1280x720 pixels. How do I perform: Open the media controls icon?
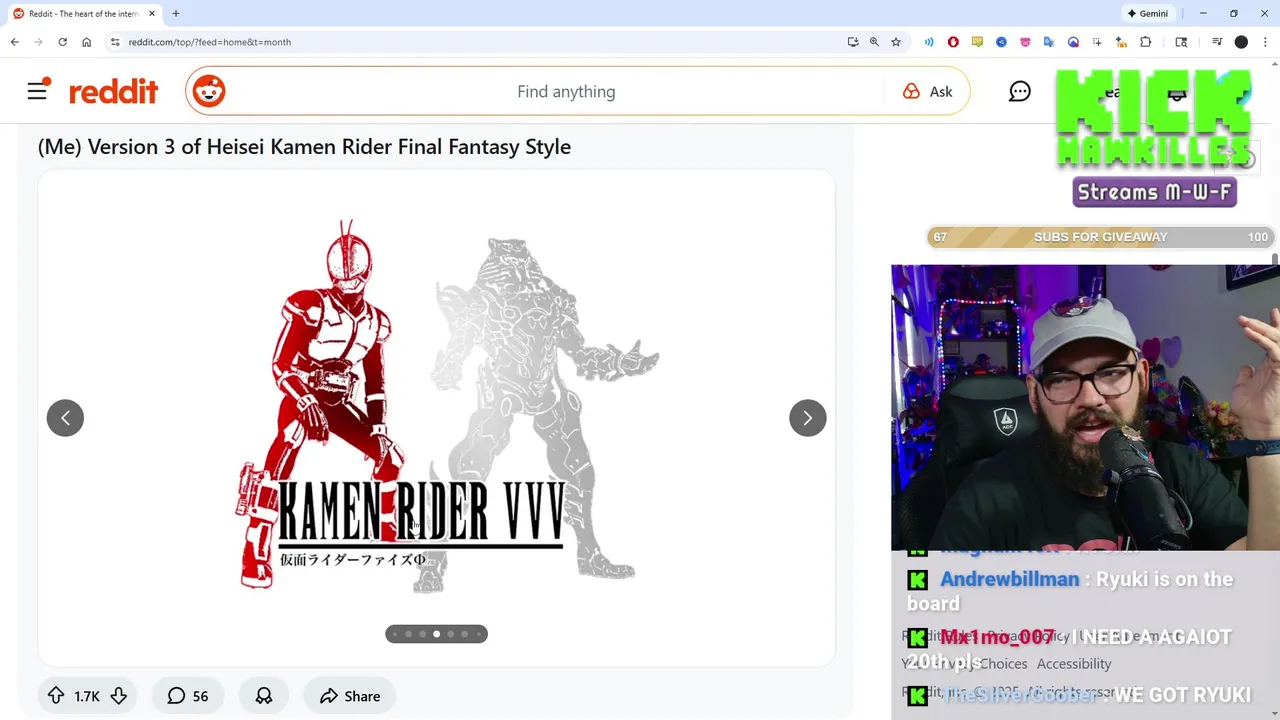pyautogui.click(x=1217, y=42)
